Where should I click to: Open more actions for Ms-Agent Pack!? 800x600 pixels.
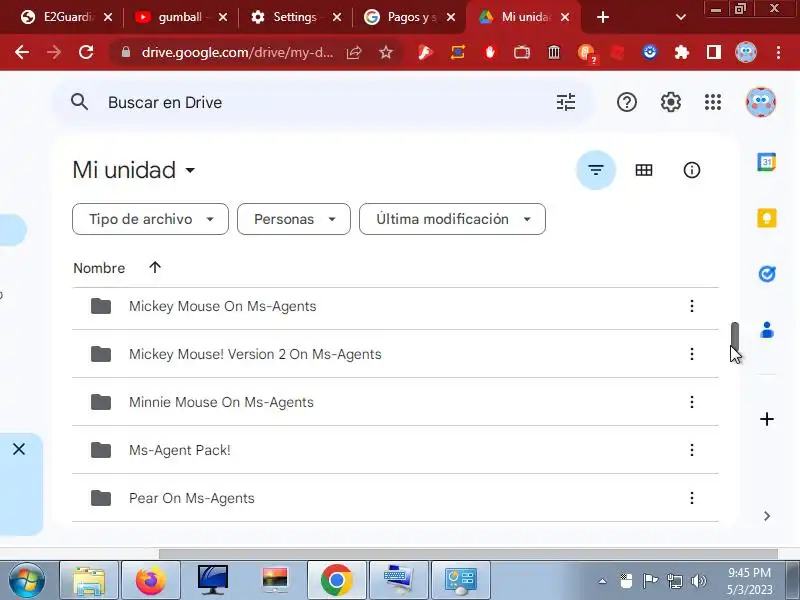pyautogui.click(x=691, y=450)
